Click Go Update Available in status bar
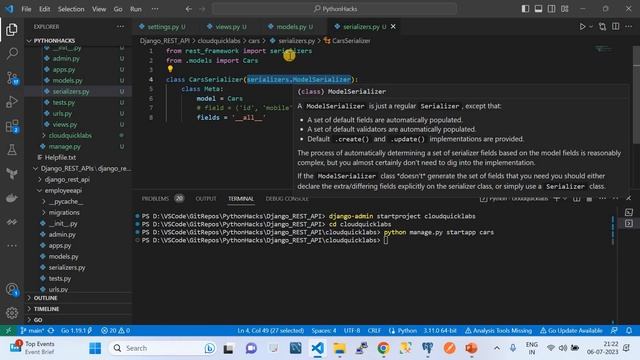Viewport: 640px width, 360px height. click(x=571, y=330)
